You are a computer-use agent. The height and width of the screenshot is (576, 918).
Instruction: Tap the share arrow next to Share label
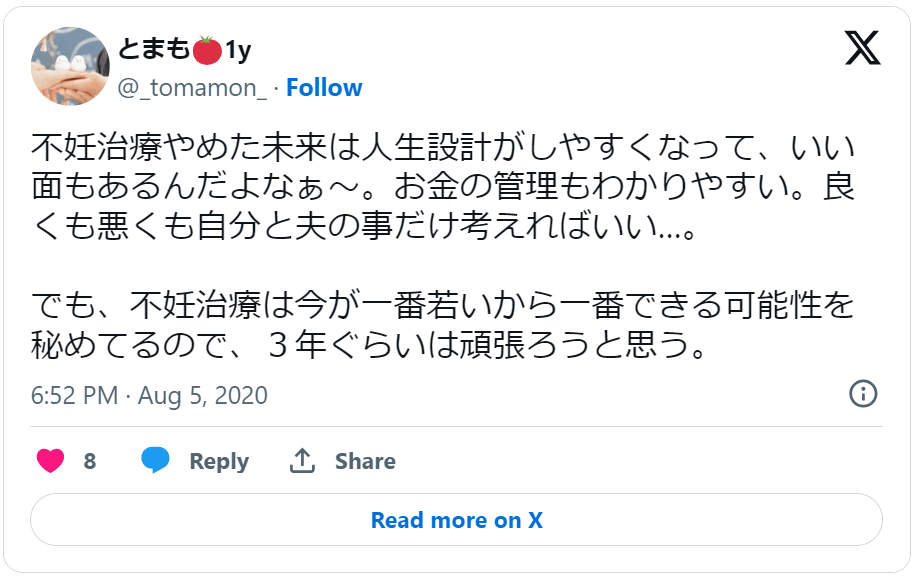[x=304, y=460]
